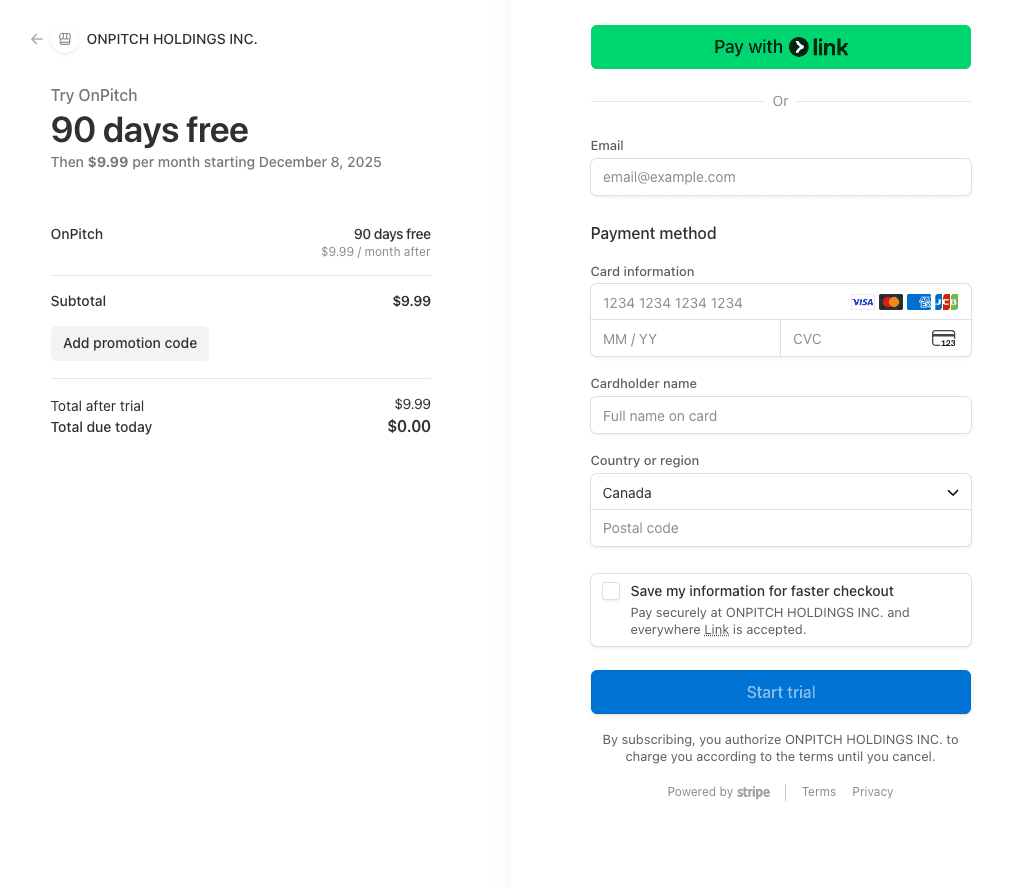Open the Terms link
This screenshot has height=888, width=1024.
pos(819,792)
